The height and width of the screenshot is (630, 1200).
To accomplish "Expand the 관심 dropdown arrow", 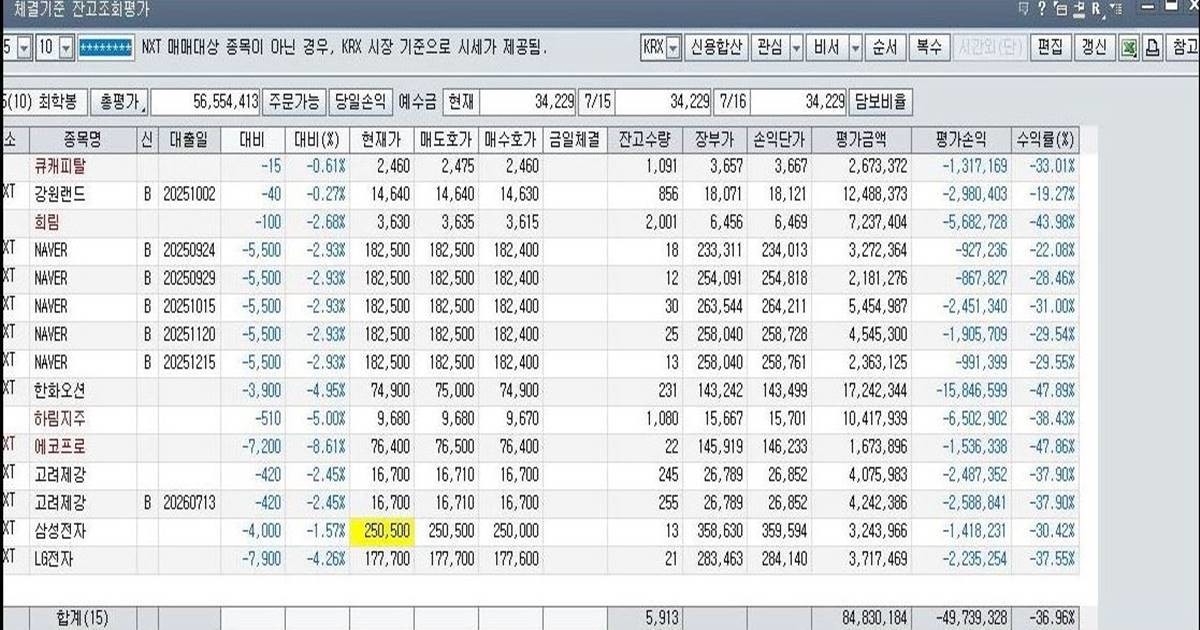I will pyautogui.click(x=796, y=47).
